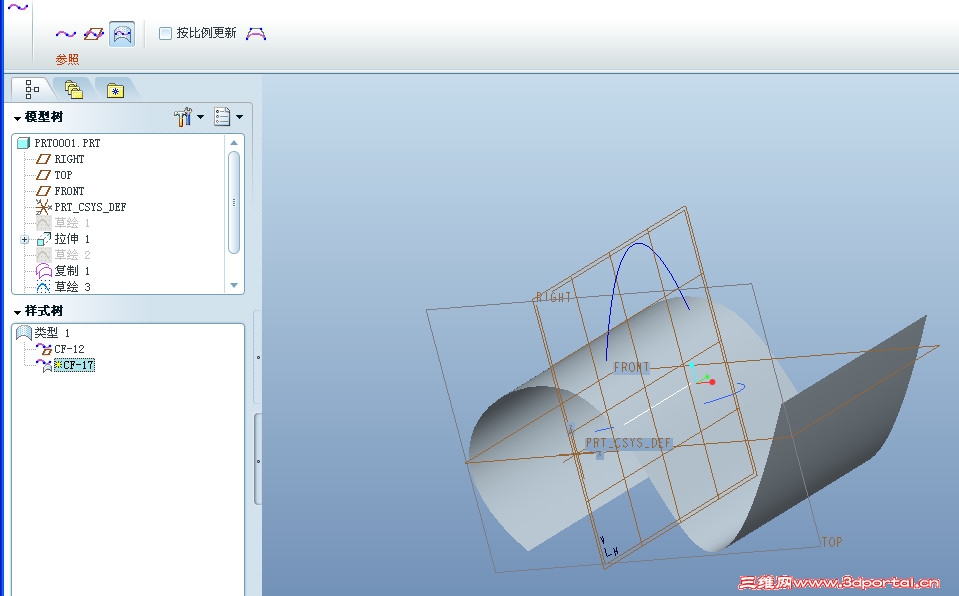Collapse the 样式树 section
This screenshot has width=959, height=596.
(17, 312)
